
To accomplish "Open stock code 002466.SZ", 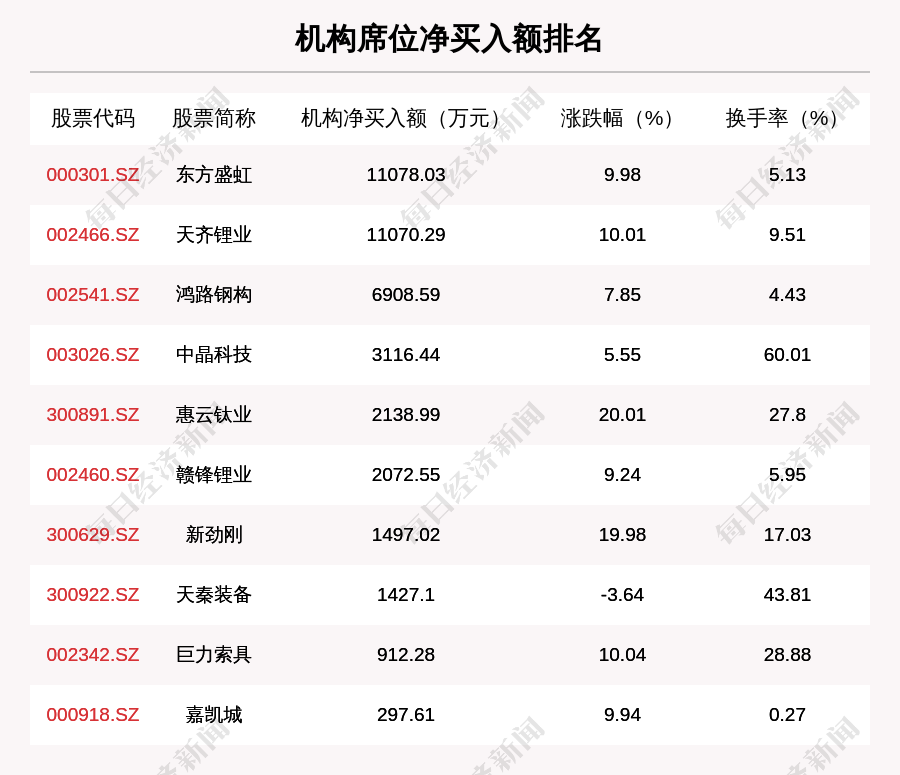I will click(93, 235).
